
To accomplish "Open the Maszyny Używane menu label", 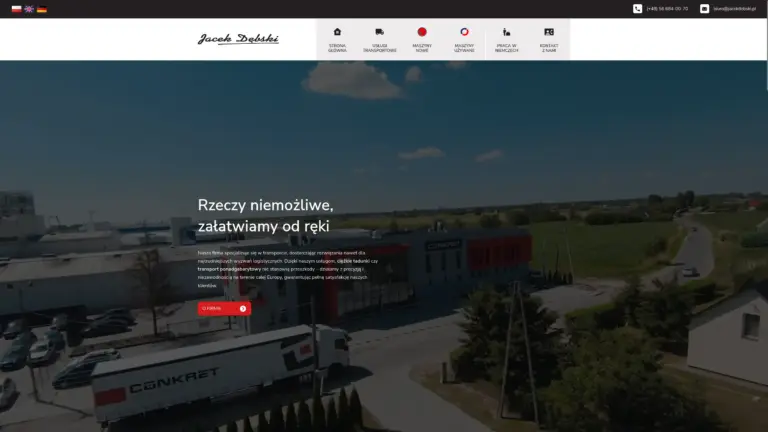I will tap(464, 48).
